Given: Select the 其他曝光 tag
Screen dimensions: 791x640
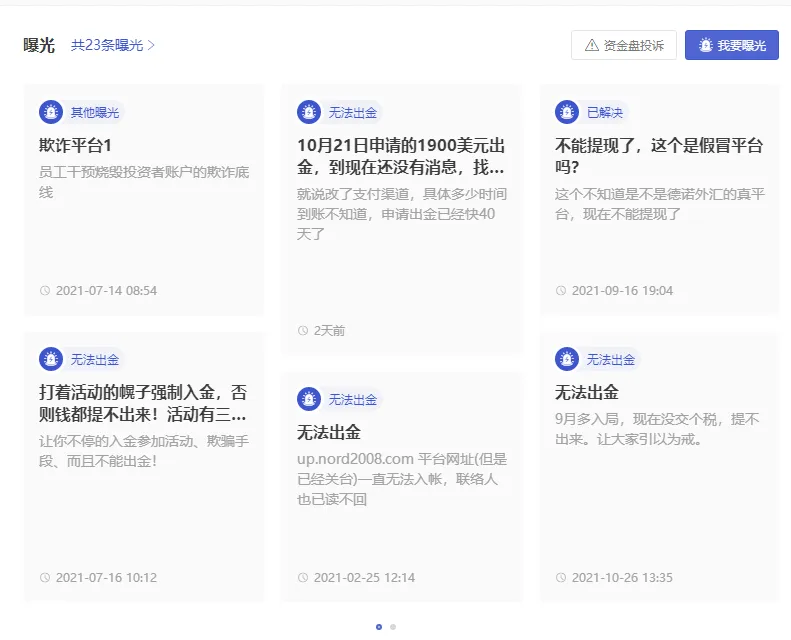Looking at the screenshot, I should click(x=94, y=112).
